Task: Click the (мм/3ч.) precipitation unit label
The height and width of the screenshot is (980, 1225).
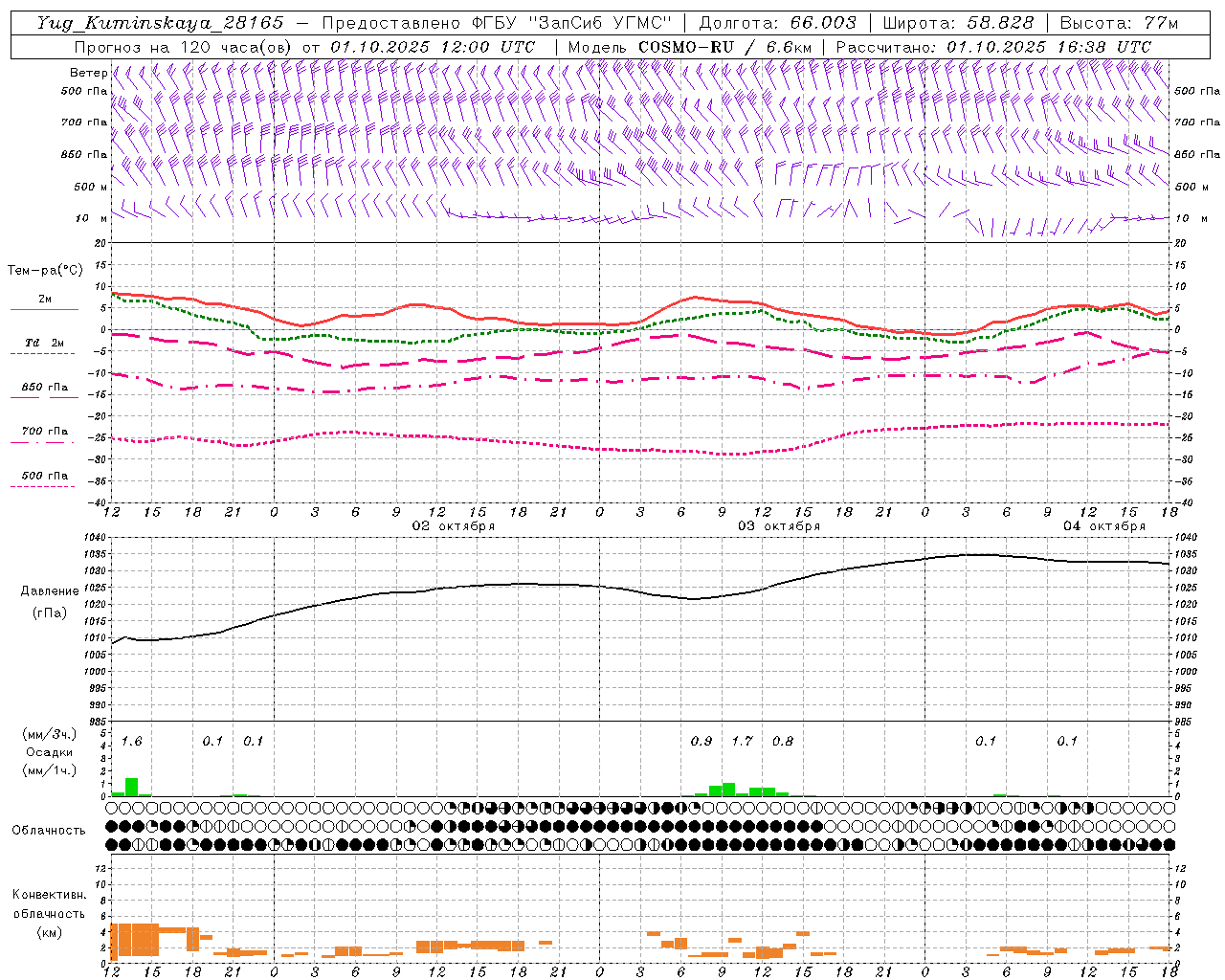Action: point(49,734)
